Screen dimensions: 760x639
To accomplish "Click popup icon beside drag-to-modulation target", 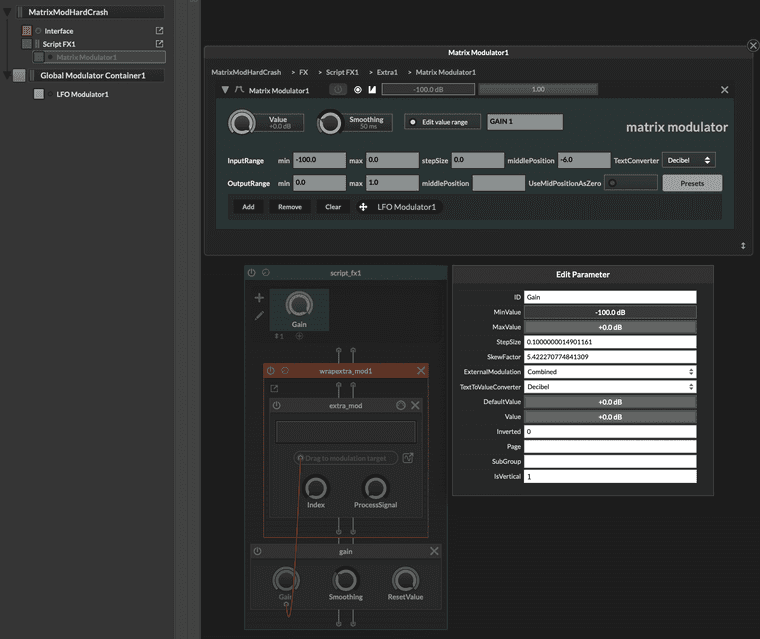I will pos(408,458).
